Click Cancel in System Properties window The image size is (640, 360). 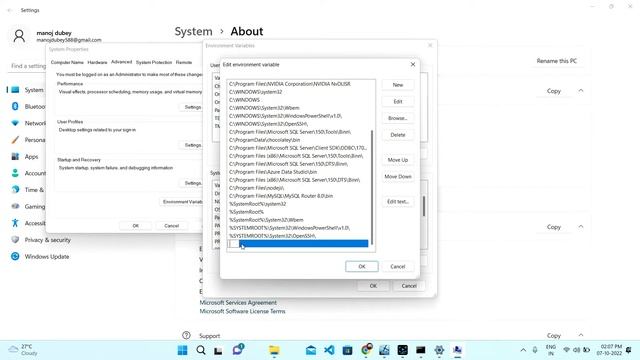point(171,226)
